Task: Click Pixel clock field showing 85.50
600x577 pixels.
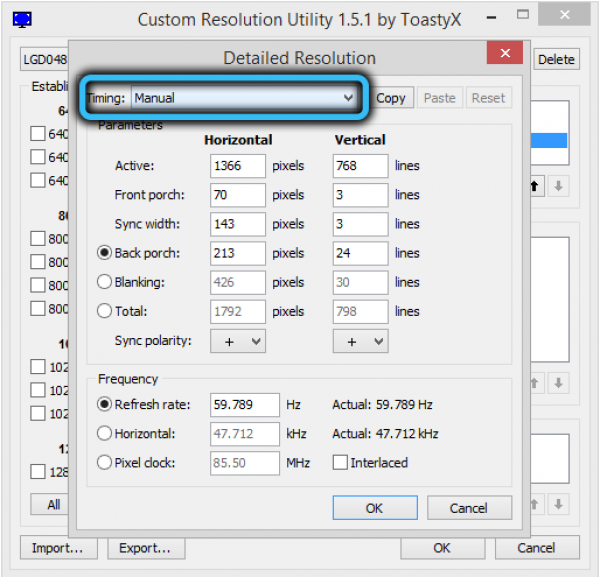Action: tap(245, 463)
